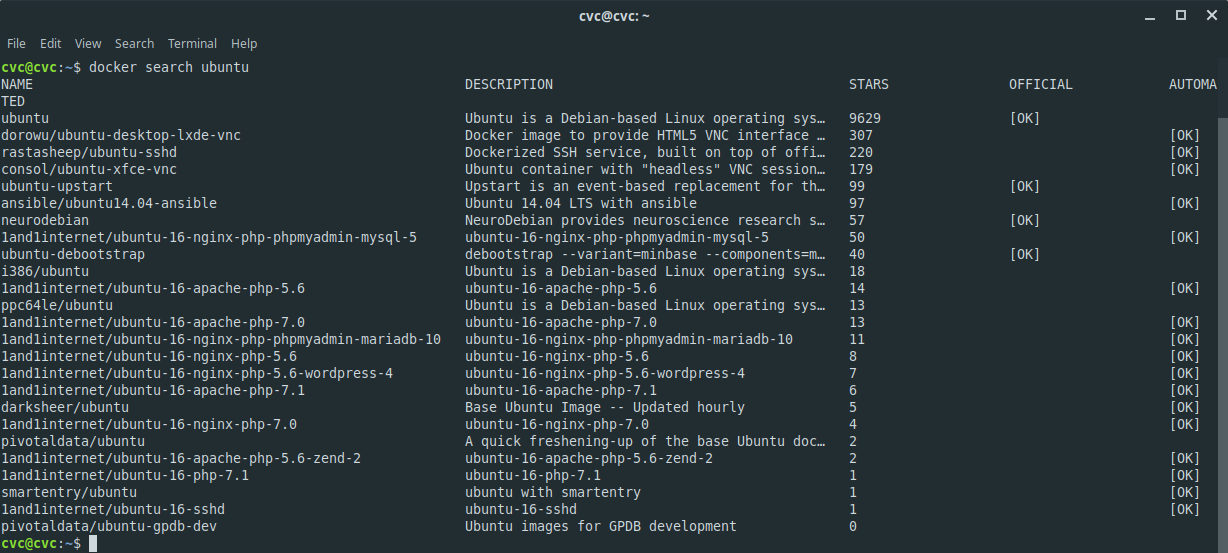Click the star count 99
Screen dimensions: 1228x553
coord(857,186)
